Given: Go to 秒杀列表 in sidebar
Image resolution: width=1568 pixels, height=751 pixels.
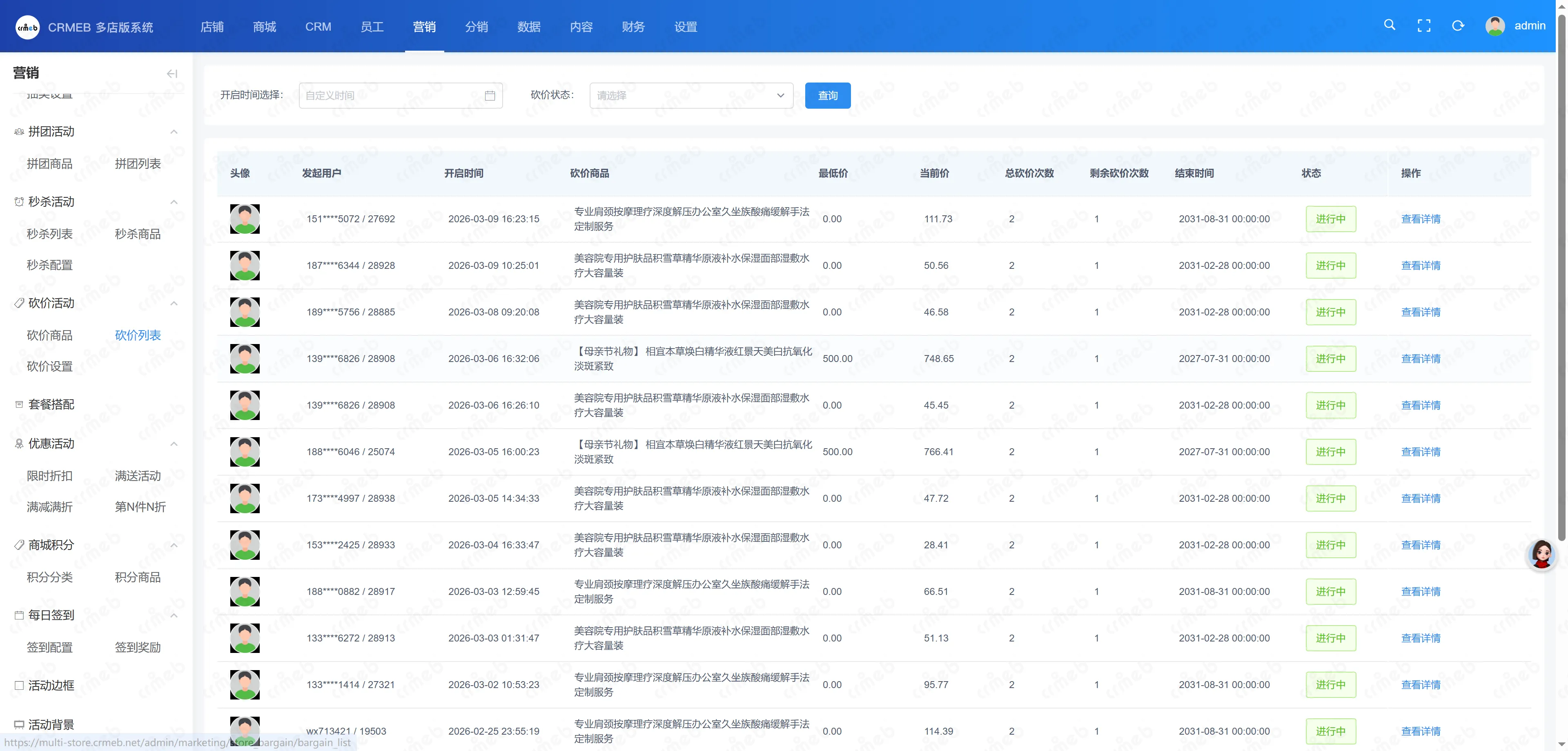Looking at the screenshot, I should [x=49, y=234].
